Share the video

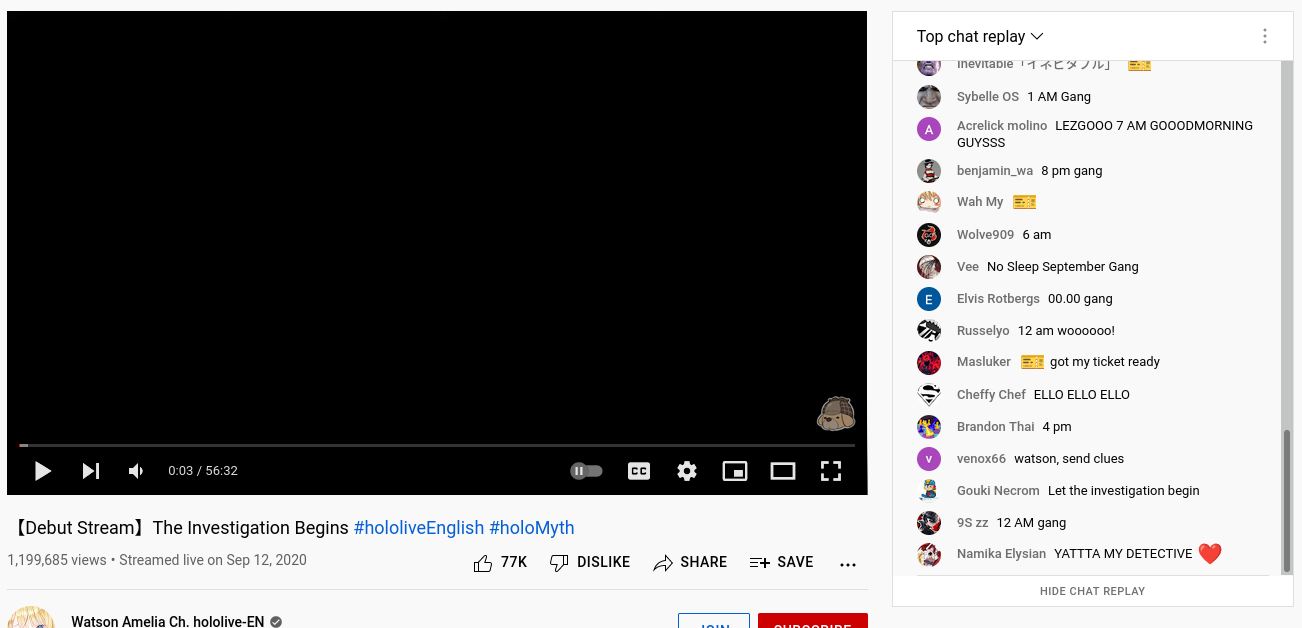[x=690, y=563]
